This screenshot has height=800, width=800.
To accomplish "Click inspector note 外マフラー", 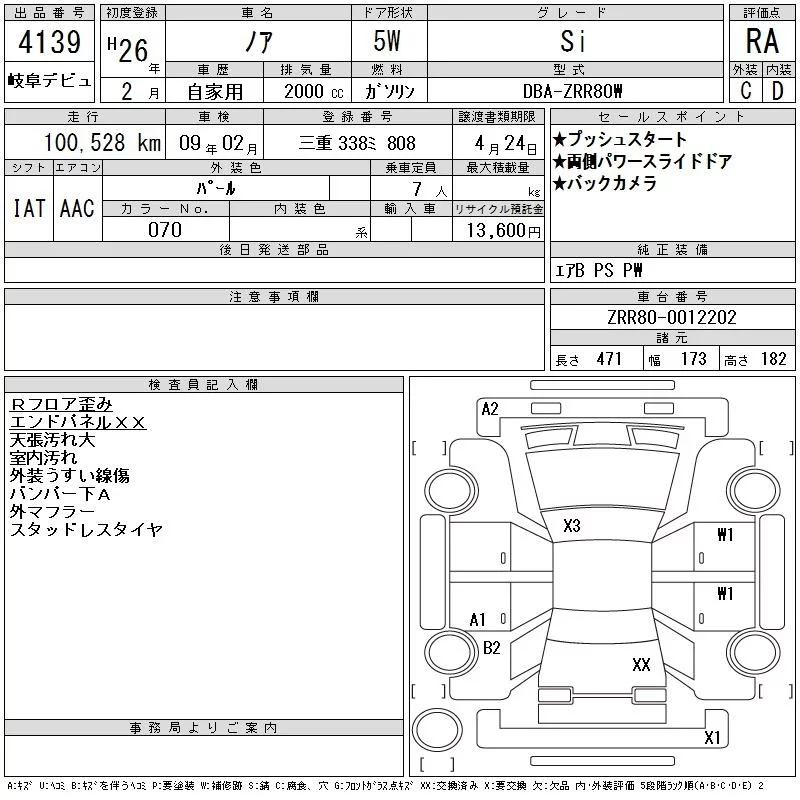I will coord(52,511).
